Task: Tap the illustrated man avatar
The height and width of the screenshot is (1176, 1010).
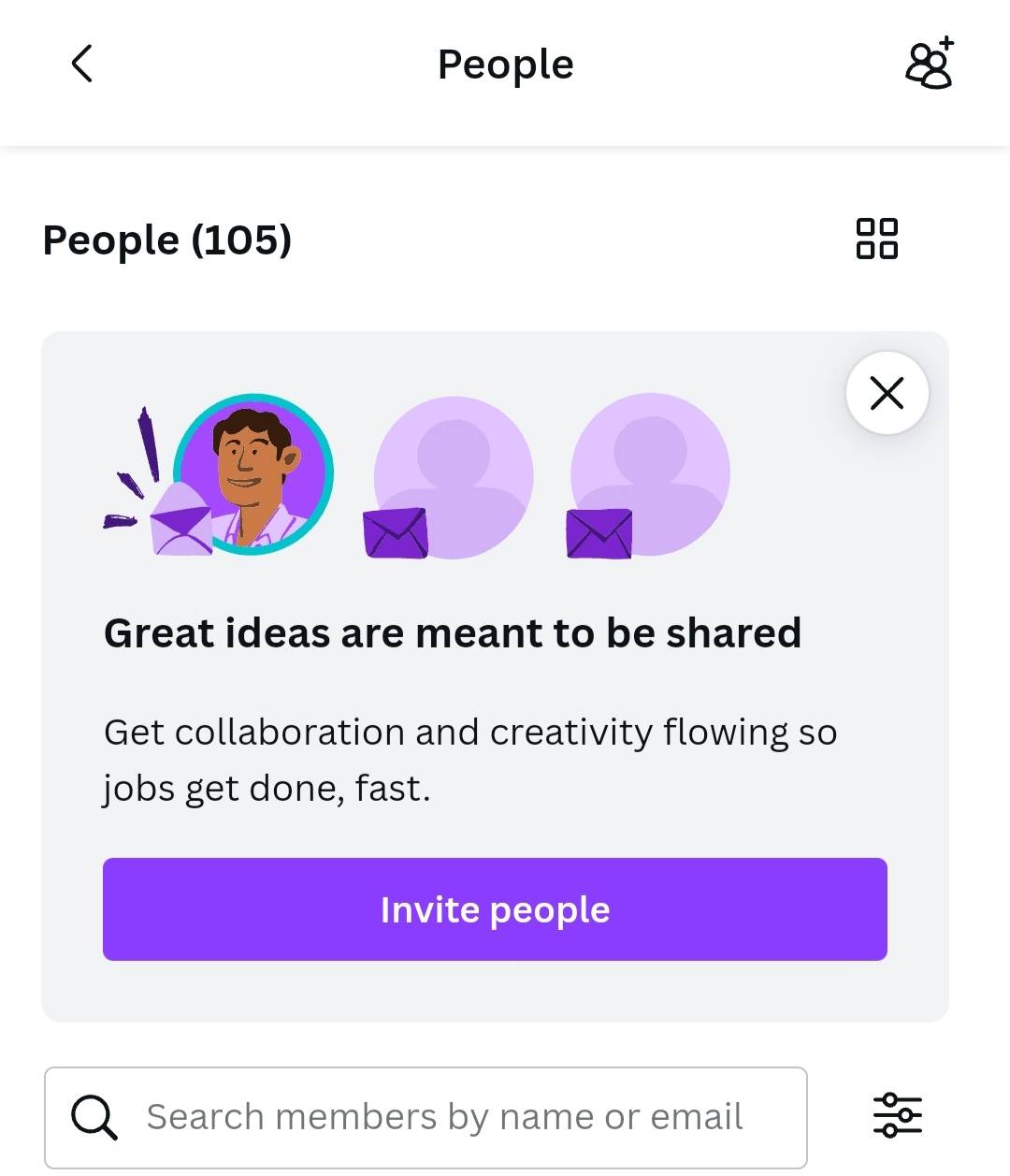Action: point(254,474)
